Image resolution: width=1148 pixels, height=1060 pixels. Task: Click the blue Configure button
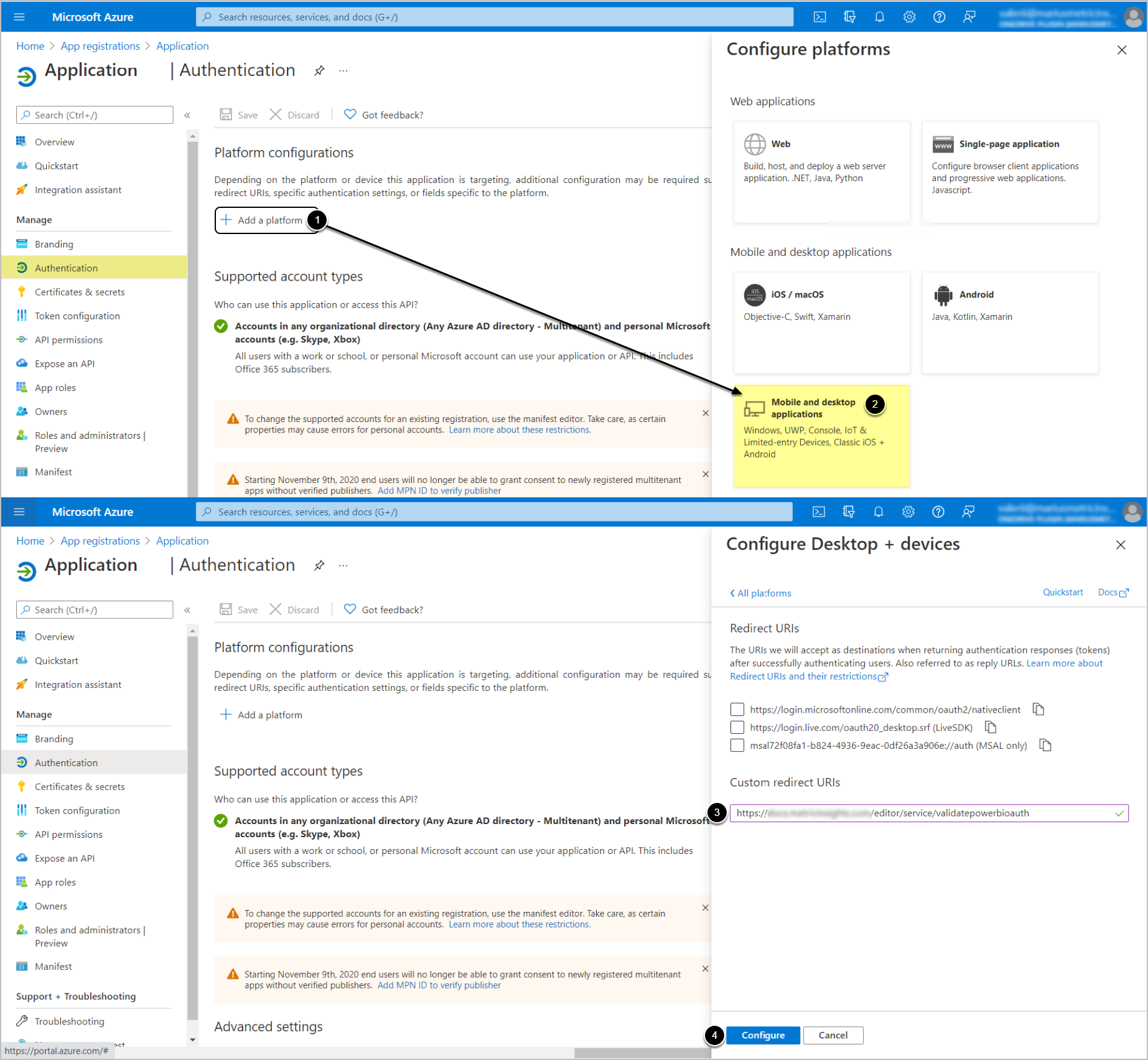tap(763, 1035)
